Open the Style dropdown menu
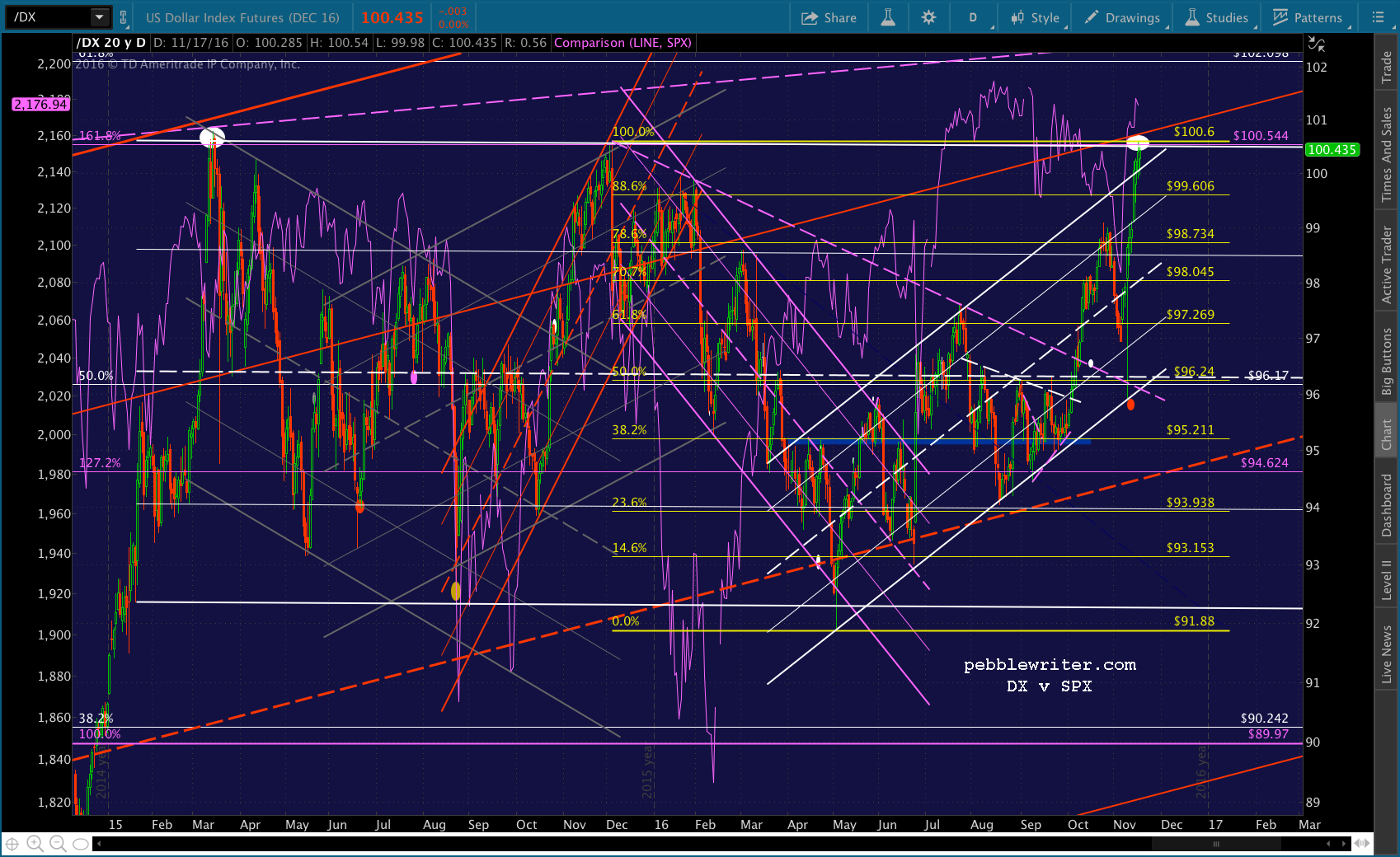1400x857 pixels. coord(1035,17)
